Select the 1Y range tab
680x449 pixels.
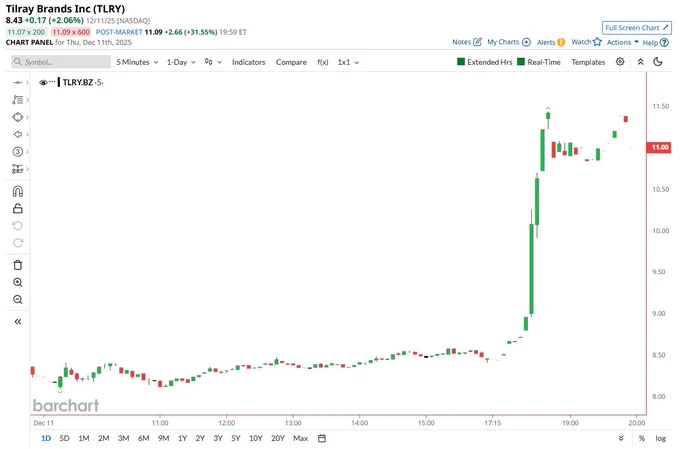pos(182,438)
